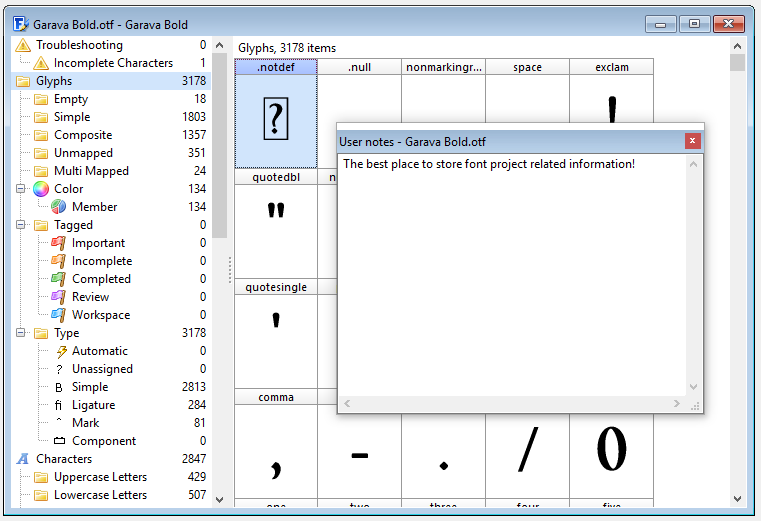This screenshot has width=761, height=521.
Task: Click the Mark circumflex icon
Action: (59, 420)
